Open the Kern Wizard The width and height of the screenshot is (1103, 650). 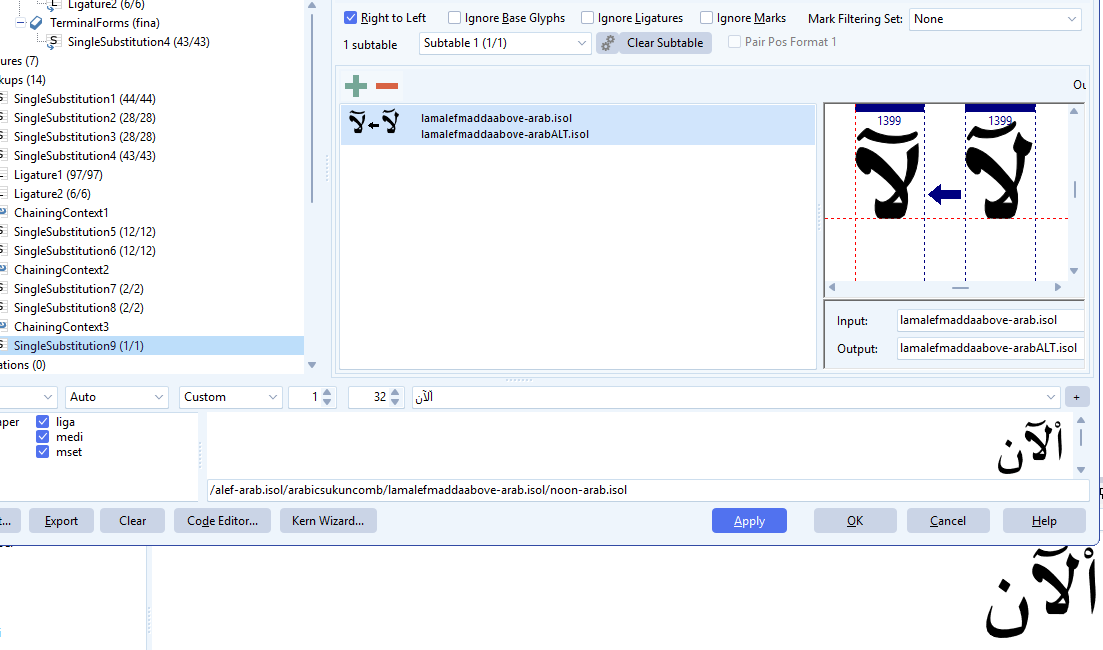pos(328,521)
